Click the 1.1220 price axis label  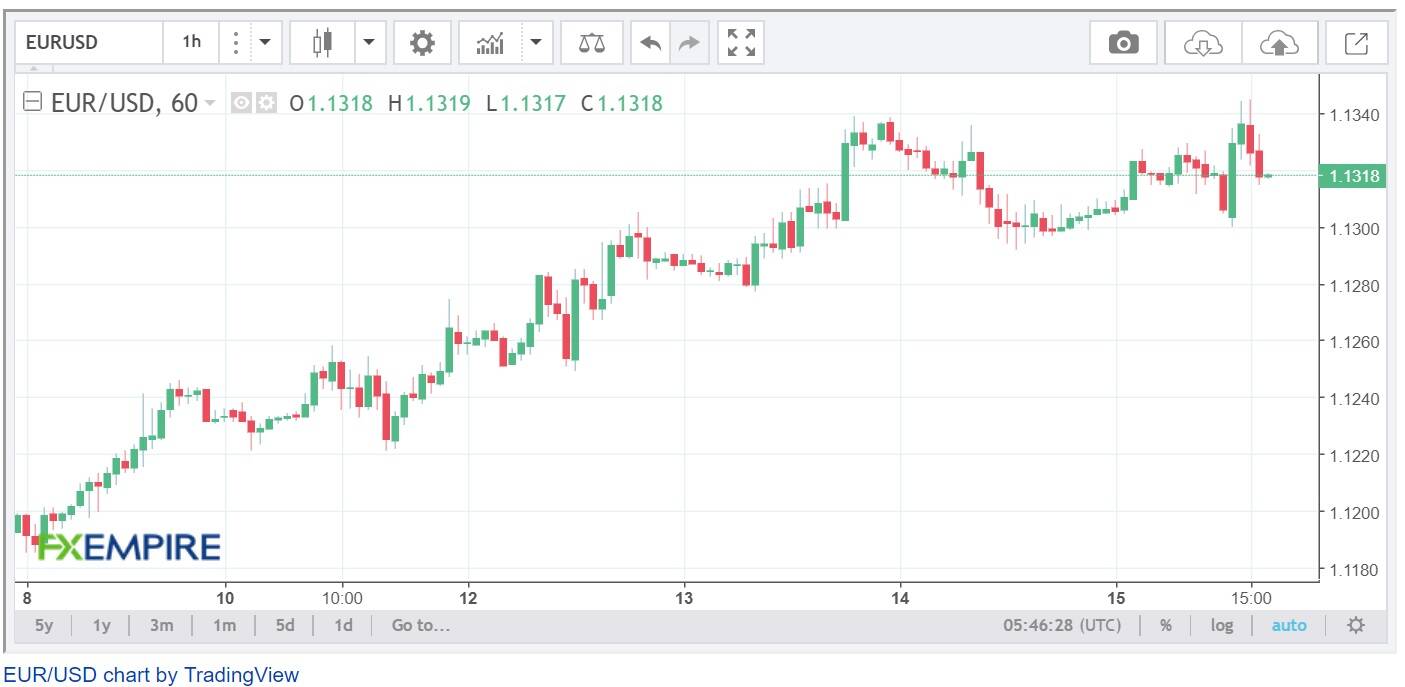[x=1354, y=456]
